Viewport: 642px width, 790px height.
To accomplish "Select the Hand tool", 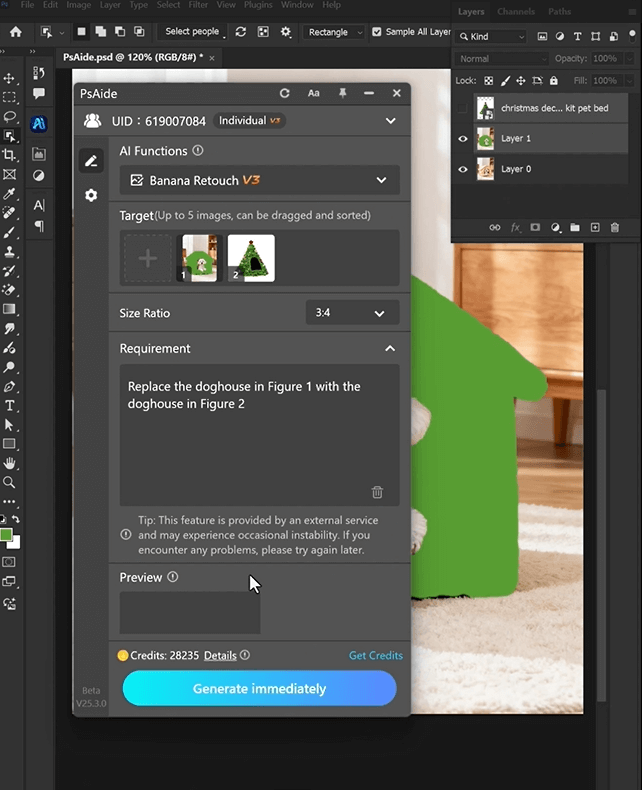I will pyautogui.click(x=10, y=463).
